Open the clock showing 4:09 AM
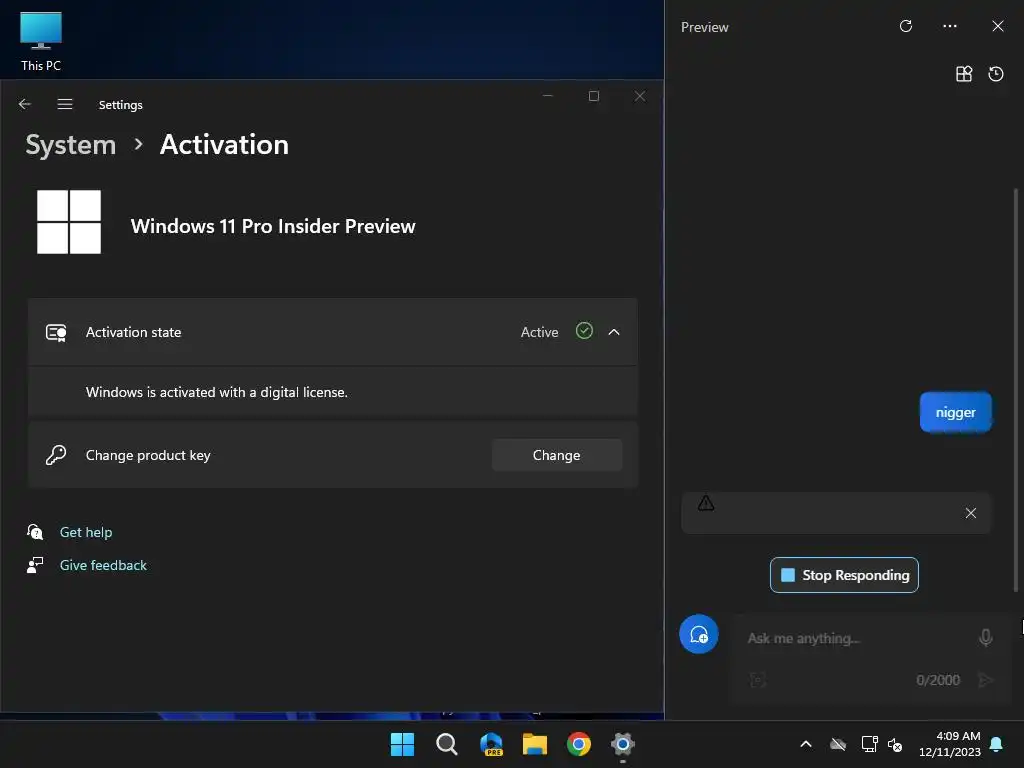Viewport: 1024px width, 768px height. pyautogui.click(x=950, y=744)
